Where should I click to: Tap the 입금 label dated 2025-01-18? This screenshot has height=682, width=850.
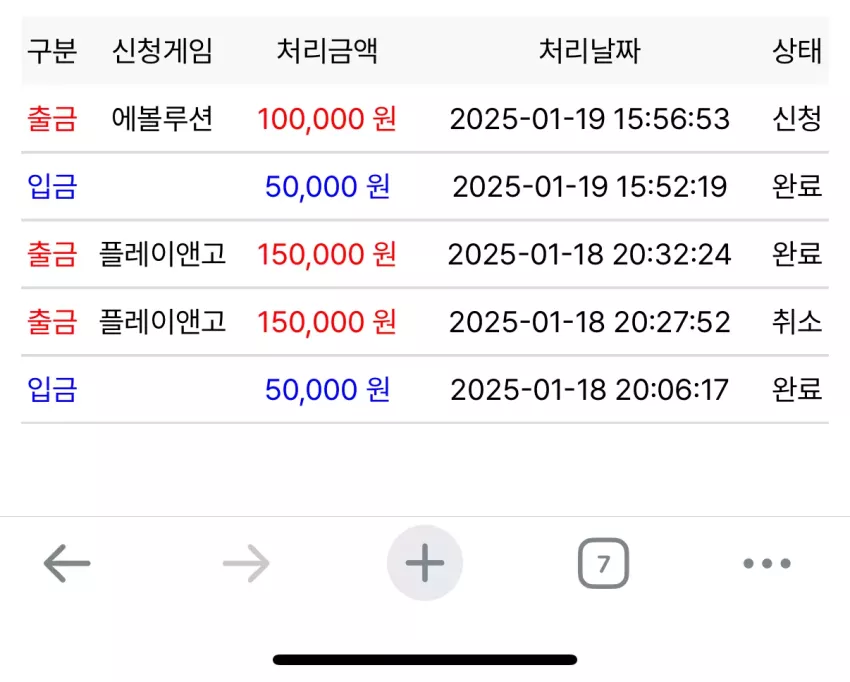(x=52, y=389)
